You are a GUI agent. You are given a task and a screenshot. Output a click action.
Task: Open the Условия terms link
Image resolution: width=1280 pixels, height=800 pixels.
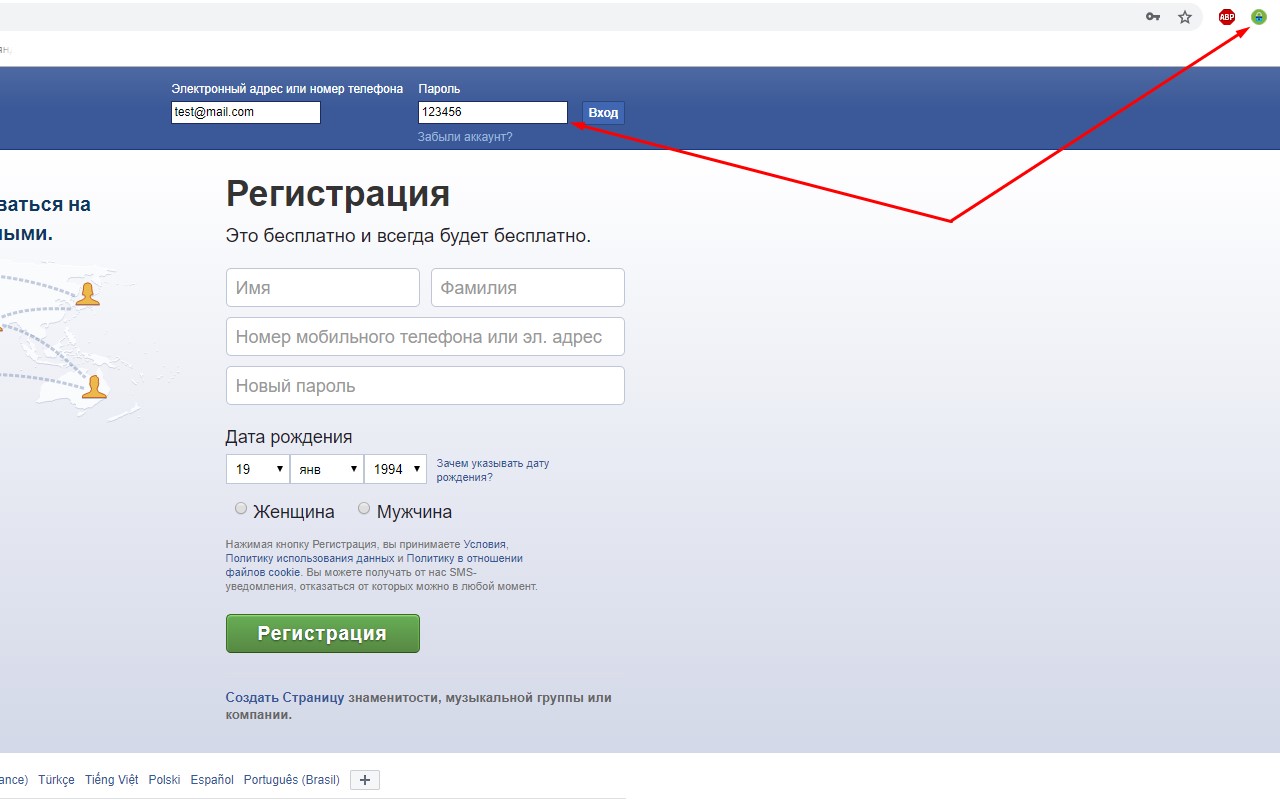[486, 544]
